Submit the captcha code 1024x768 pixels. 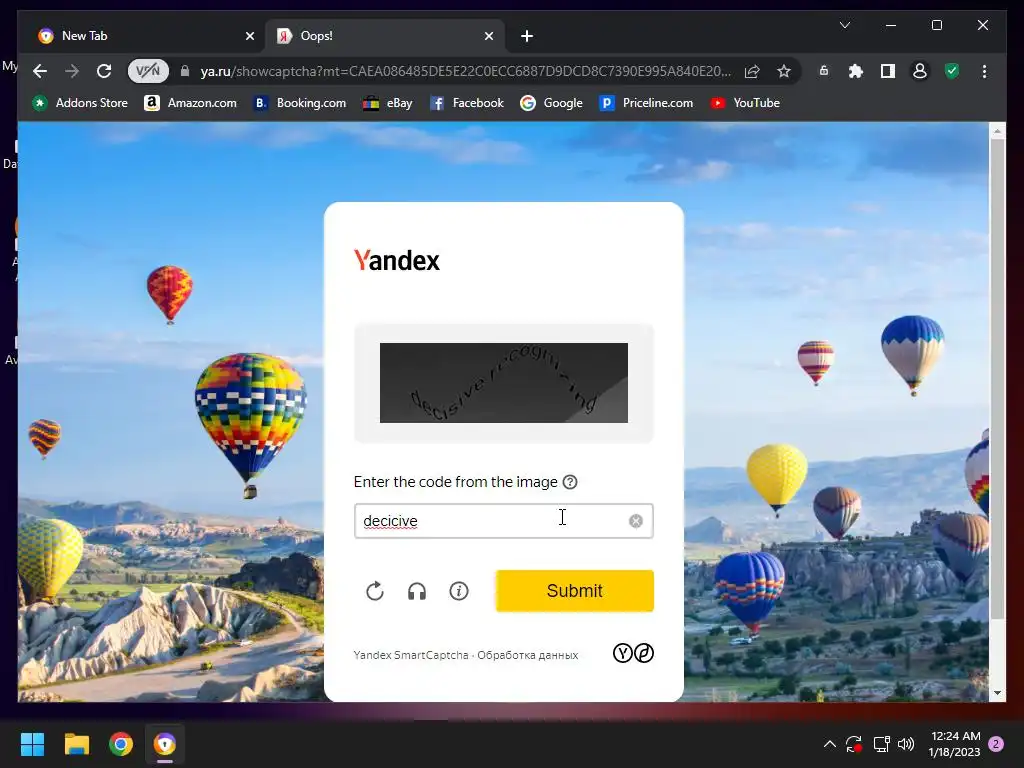tap(575, 591)
